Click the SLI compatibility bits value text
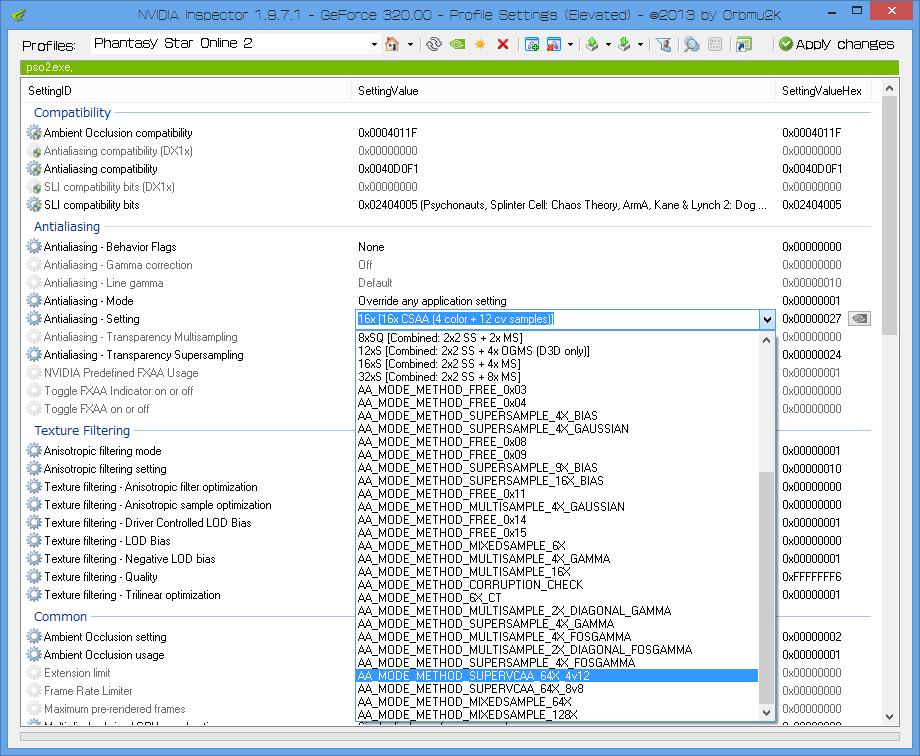Image resolution: width=920 pixels, height=756 pixels. 562,205
